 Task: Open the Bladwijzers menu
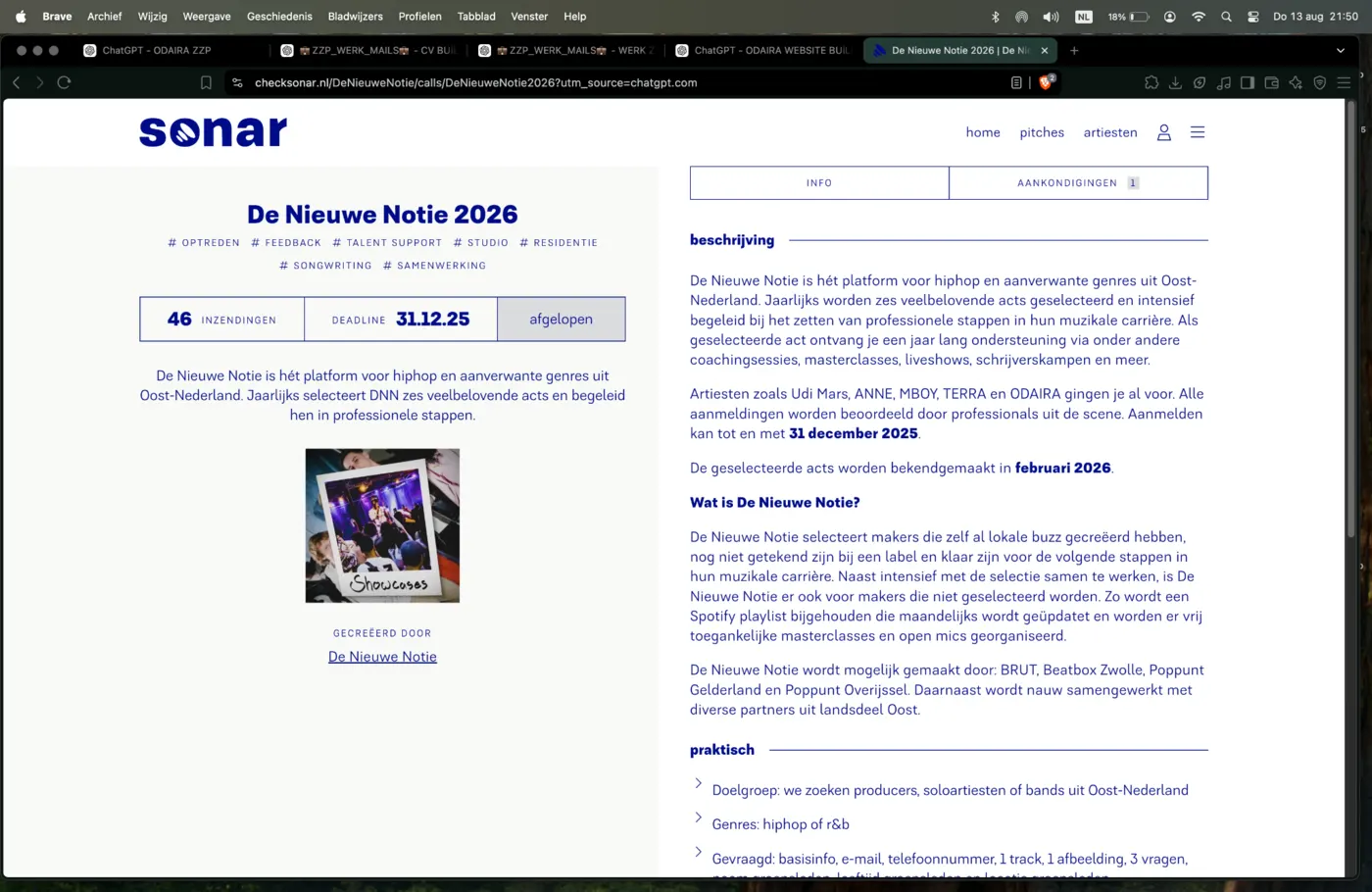pyautogui.click(x=356, y=17)
